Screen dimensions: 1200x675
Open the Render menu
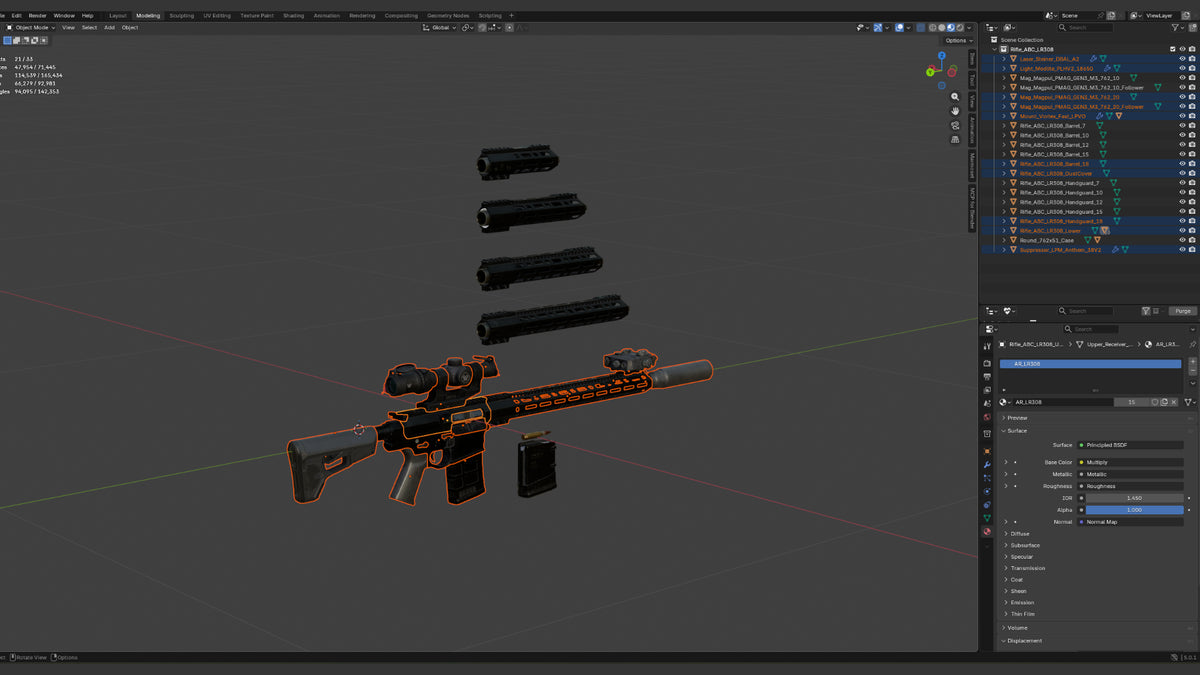point(37,15)
